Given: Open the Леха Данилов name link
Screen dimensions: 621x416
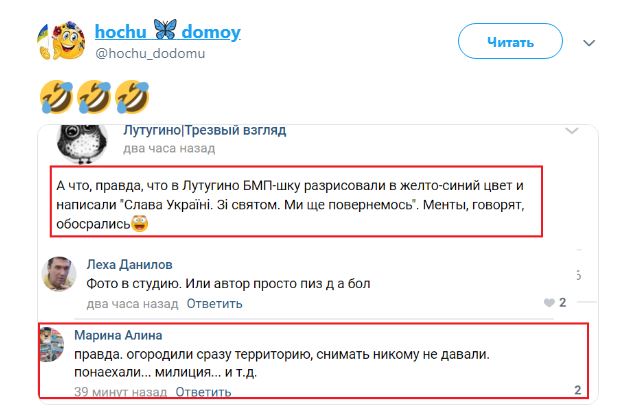Looking at the screenshot, I should click(129, 264).
